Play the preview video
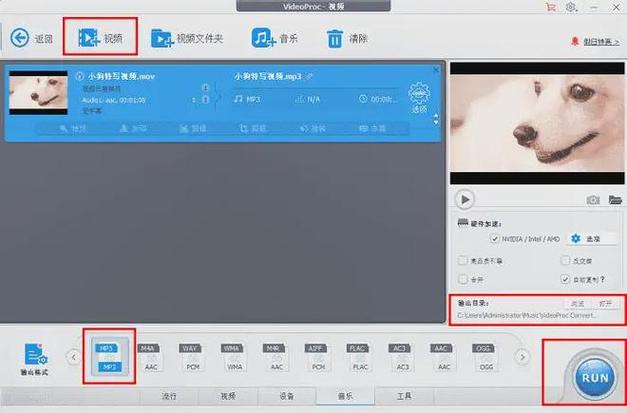 pos(465,199)
